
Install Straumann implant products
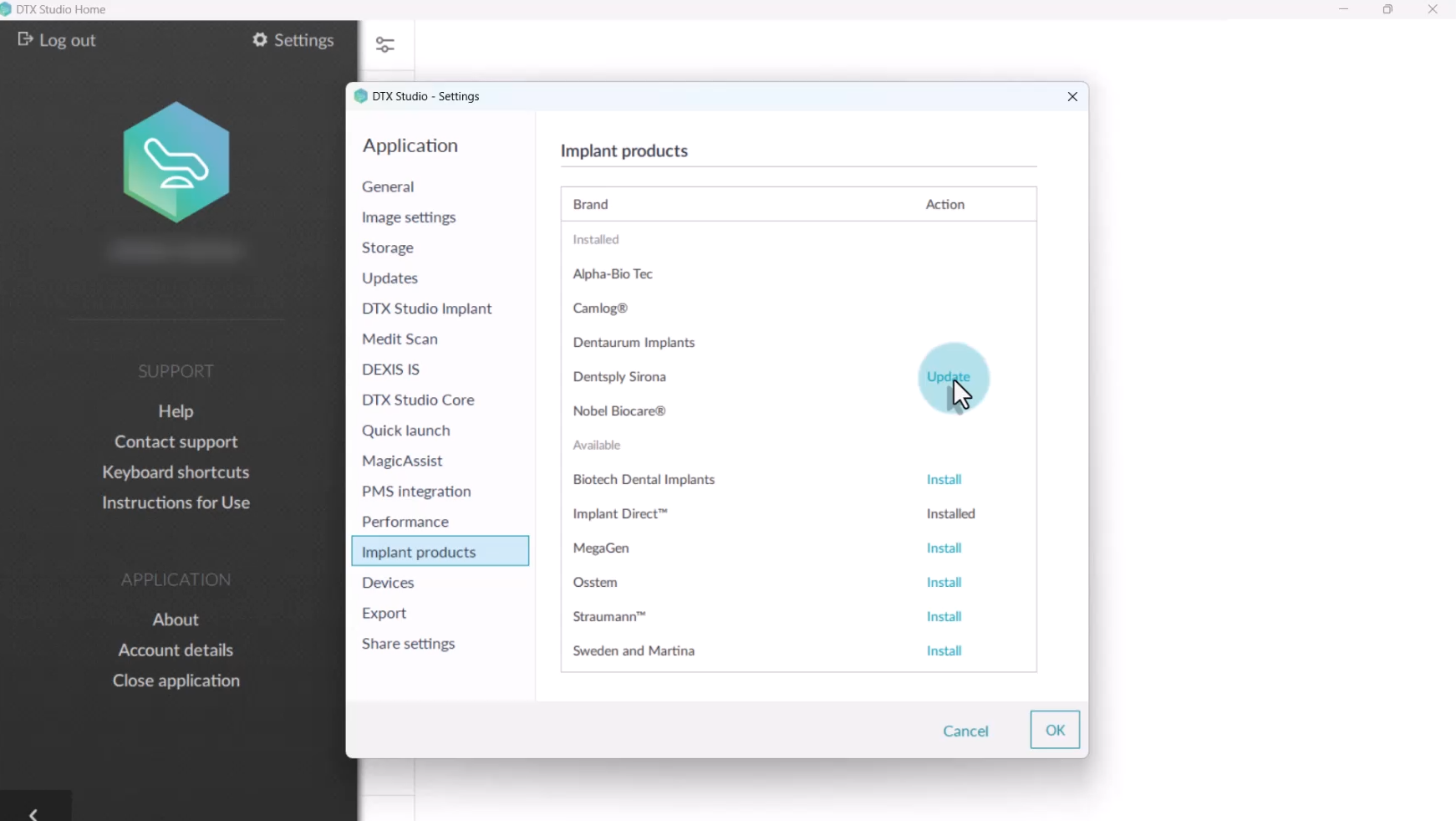[944, 617]
